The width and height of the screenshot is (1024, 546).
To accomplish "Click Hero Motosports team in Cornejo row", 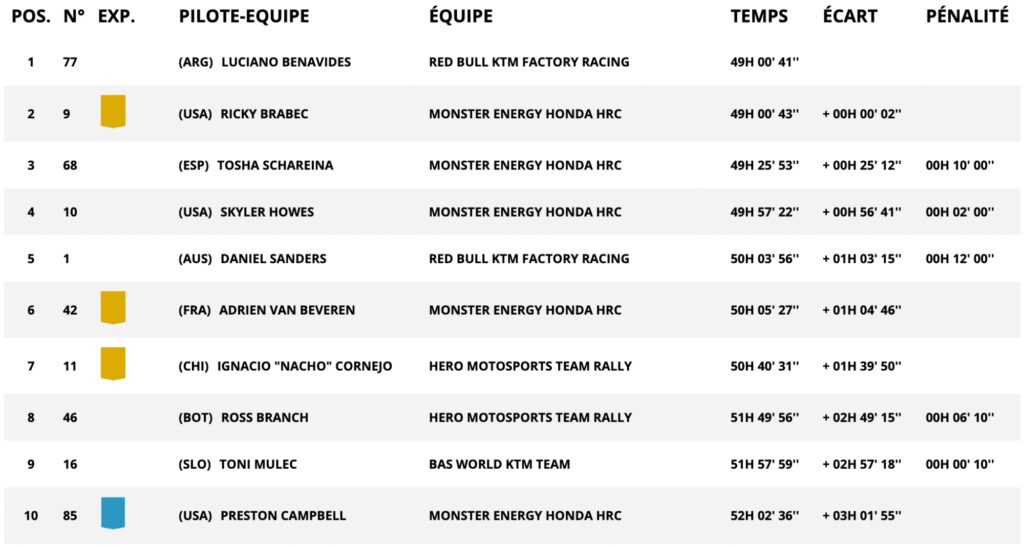I will click(530, 366).
